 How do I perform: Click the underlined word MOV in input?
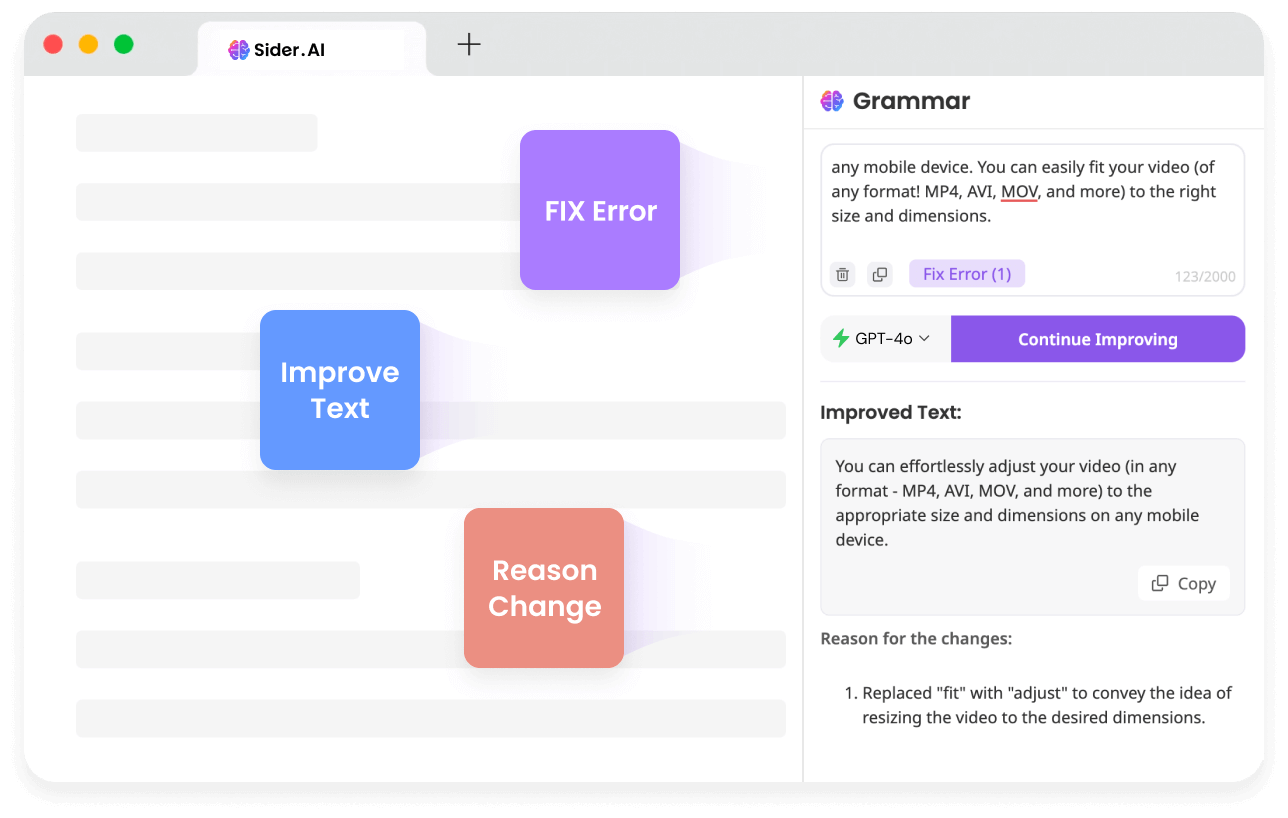(x=1019, y=192)
